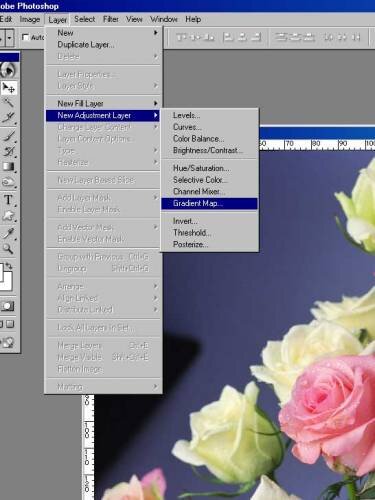Choose Hue/Saturation adjustment layer
The height and width of the screenshot is (500, 375).
coord(209,168)
